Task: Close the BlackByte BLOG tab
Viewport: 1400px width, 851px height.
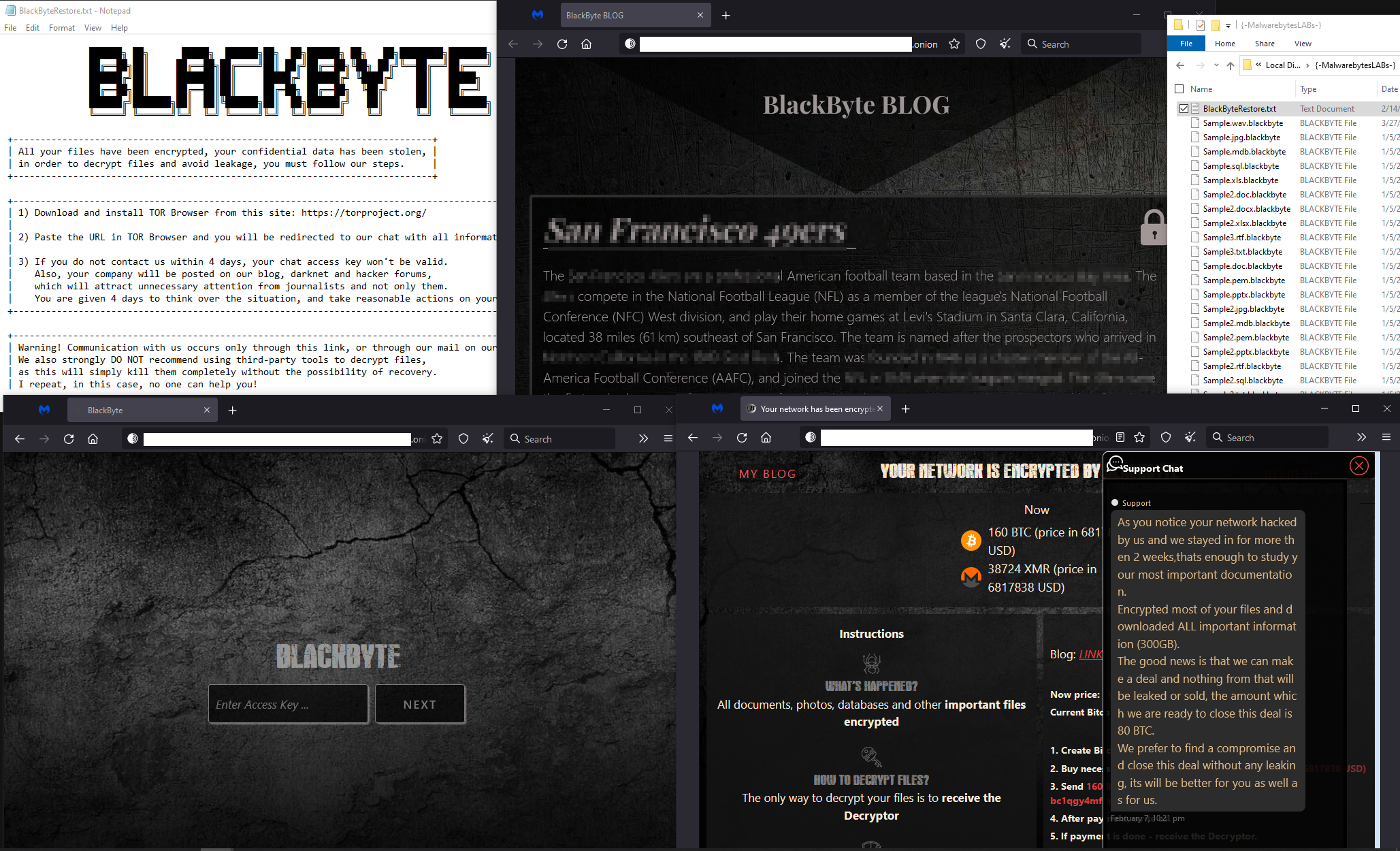Action: tap(700, 15)
